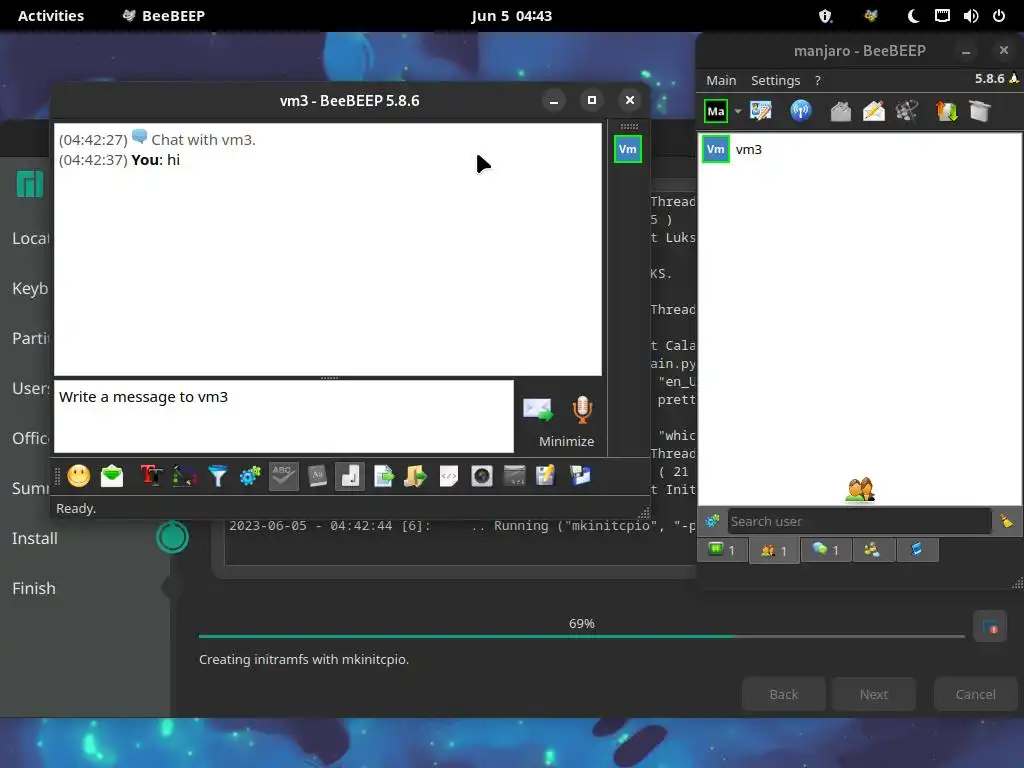
Task: Toggle dictionary word completer icon
Action: (317, 476)
